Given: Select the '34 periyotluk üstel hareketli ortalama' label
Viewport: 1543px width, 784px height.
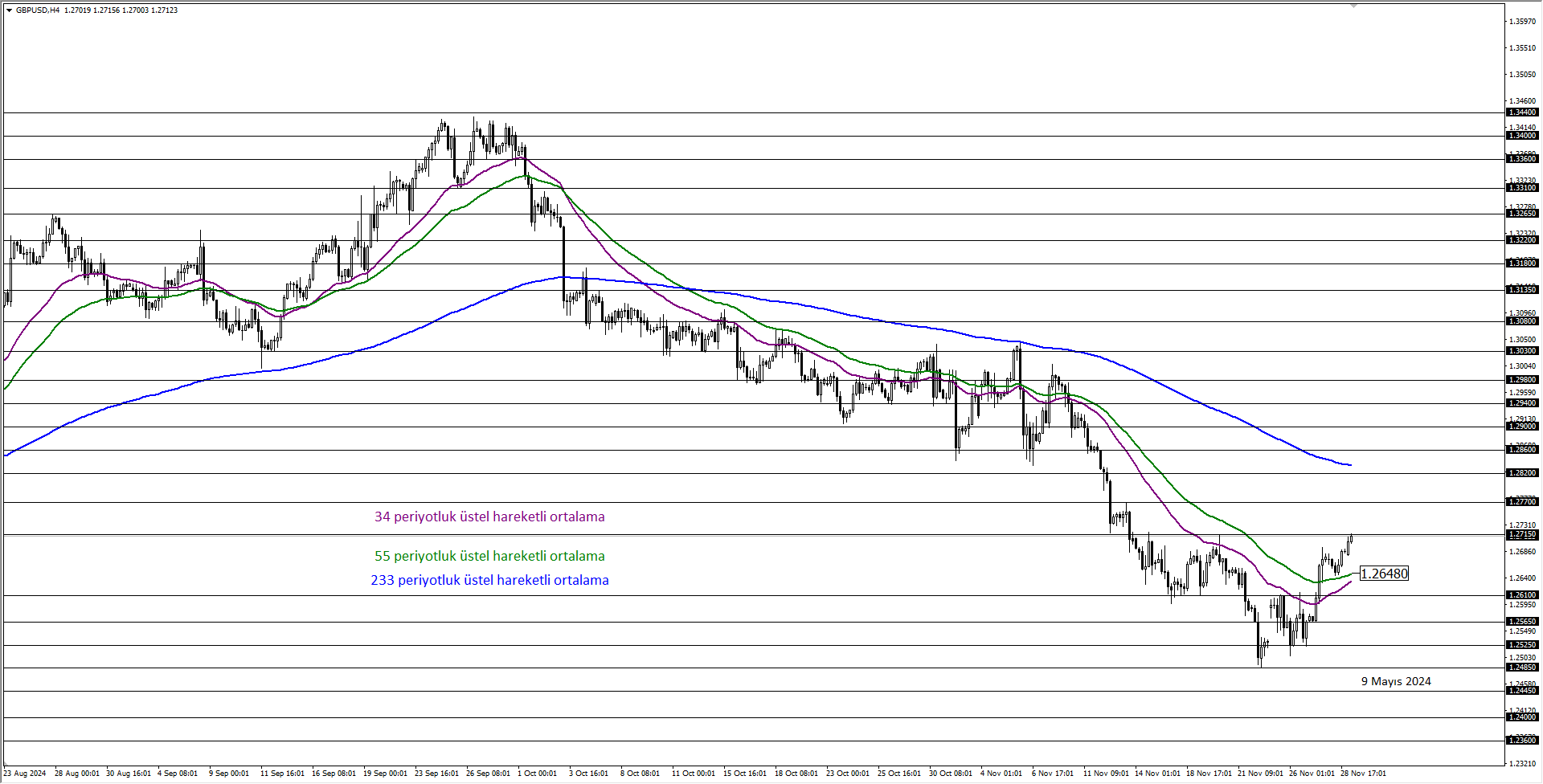Looking at the screenshot, I should click(x=489, y=517).
